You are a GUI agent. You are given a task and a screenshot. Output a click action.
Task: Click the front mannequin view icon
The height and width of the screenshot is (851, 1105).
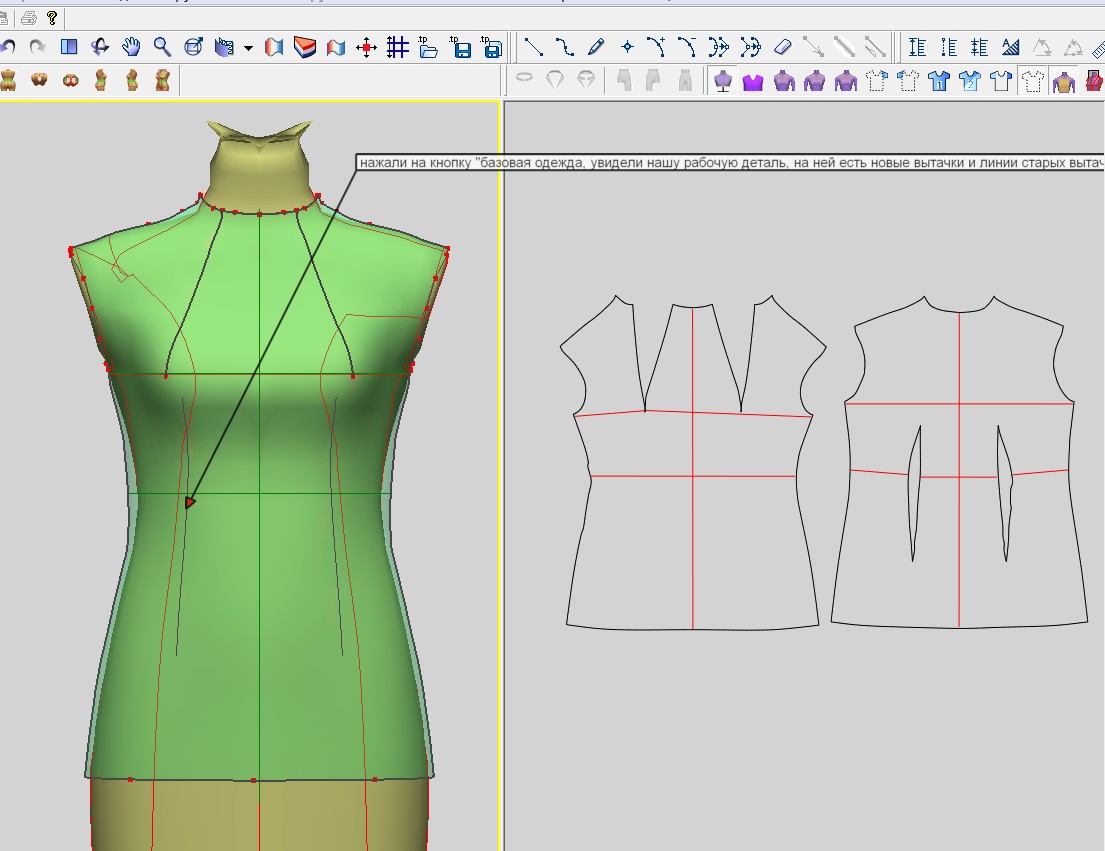click(x=10, y=80)
